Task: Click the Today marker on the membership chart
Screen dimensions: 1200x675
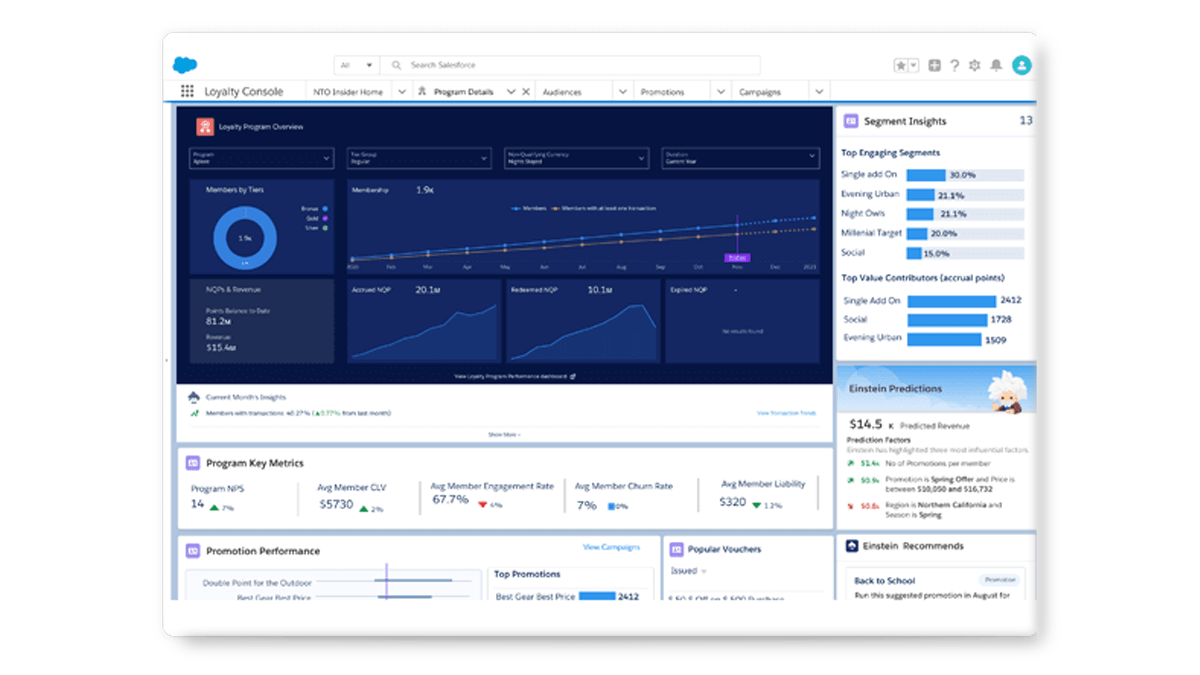Action: tap(737, 257)
